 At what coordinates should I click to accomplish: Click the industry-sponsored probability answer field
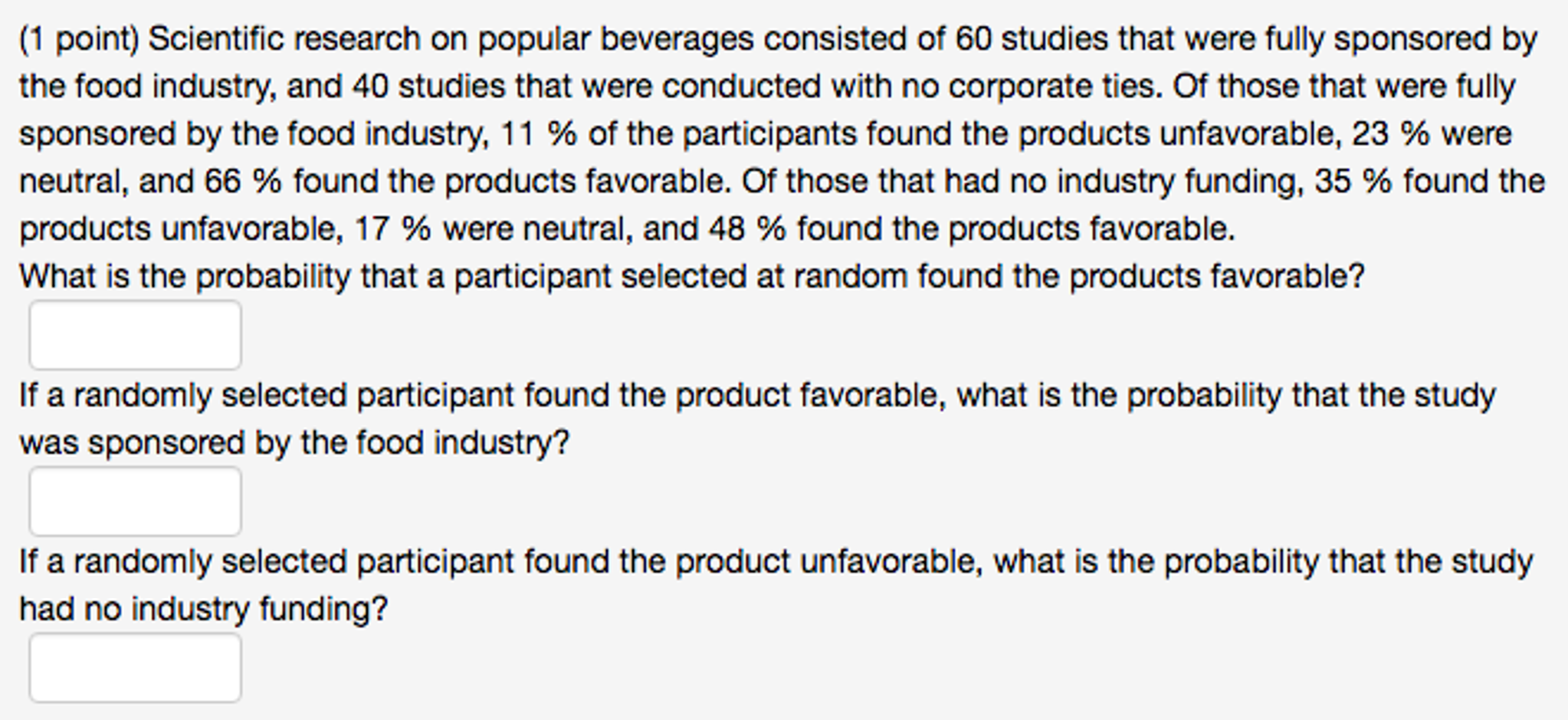click(136, 501)
